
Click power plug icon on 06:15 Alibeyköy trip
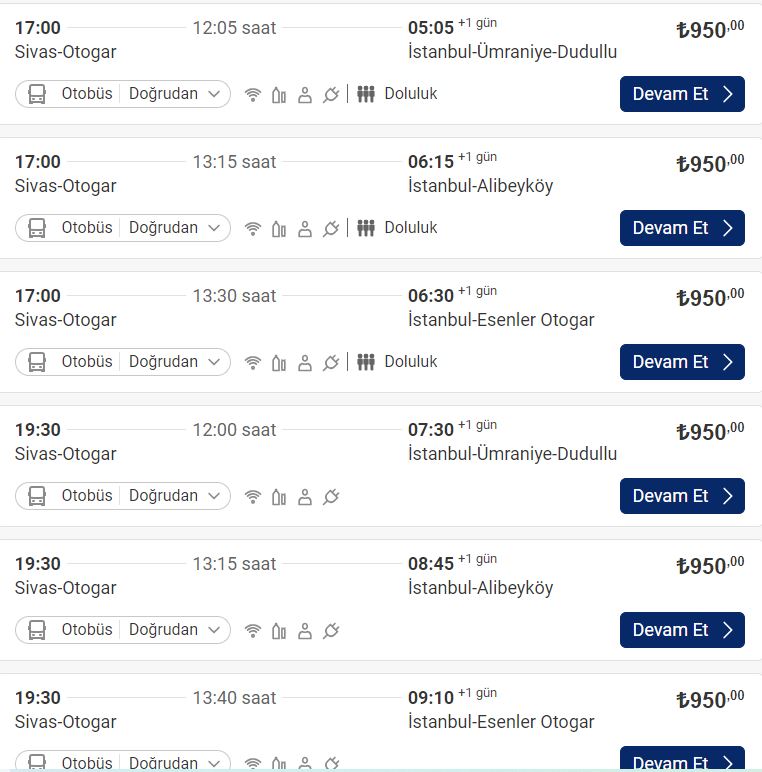click(332, 229)
